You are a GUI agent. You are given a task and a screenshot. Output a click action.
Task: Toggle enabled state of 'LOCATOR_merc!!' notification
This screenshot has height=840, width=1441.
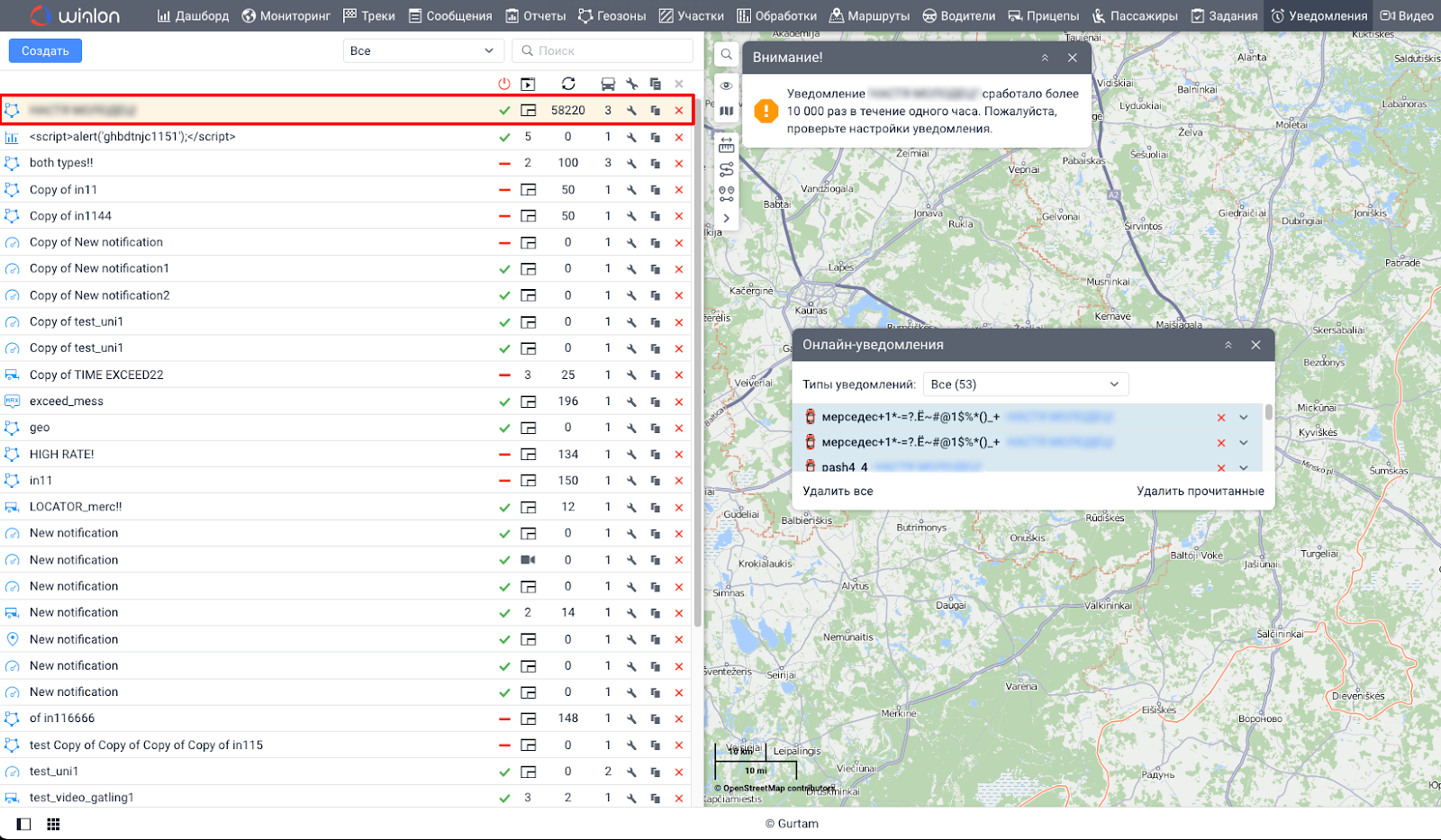[504, 507]
